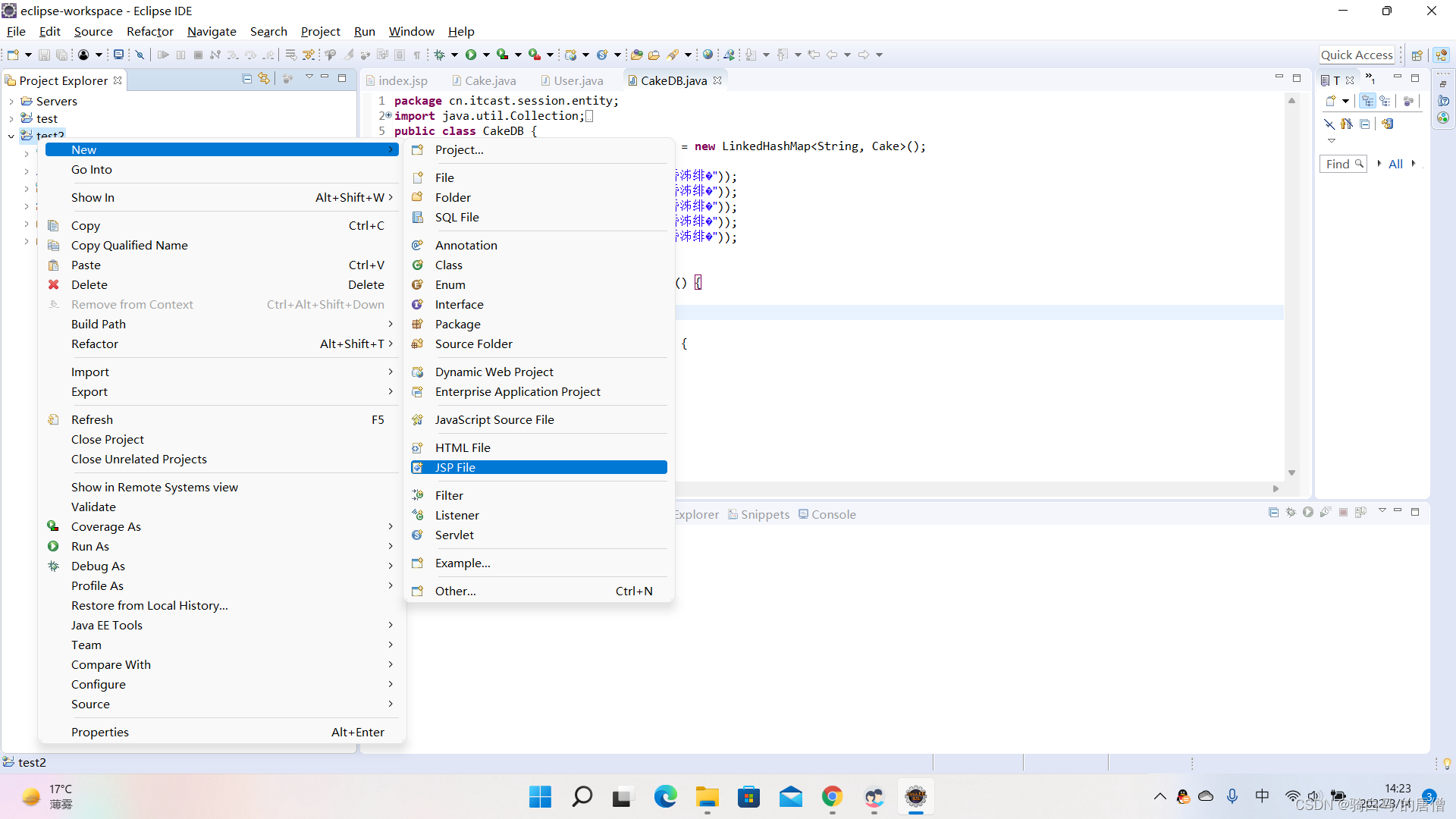Click Collapse All icon in Task List
The width and height of the screenshot is (1456, 819).
pyautogui.click(x=1365, y=124)
